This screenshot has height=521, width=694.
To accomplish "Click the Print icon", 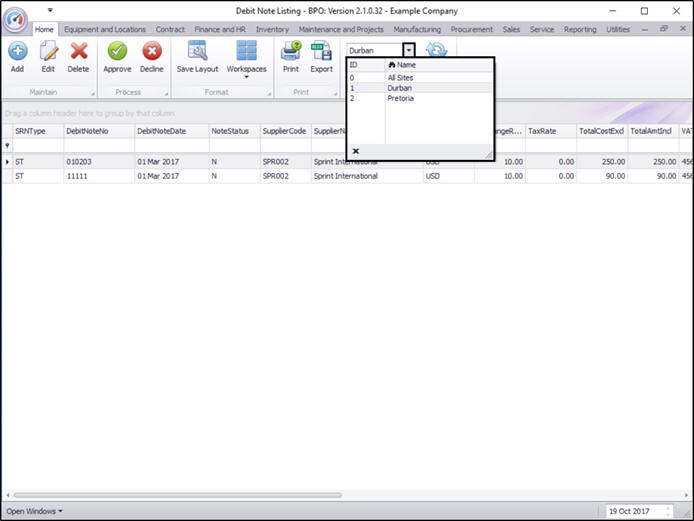I will (x=291, y=51).
